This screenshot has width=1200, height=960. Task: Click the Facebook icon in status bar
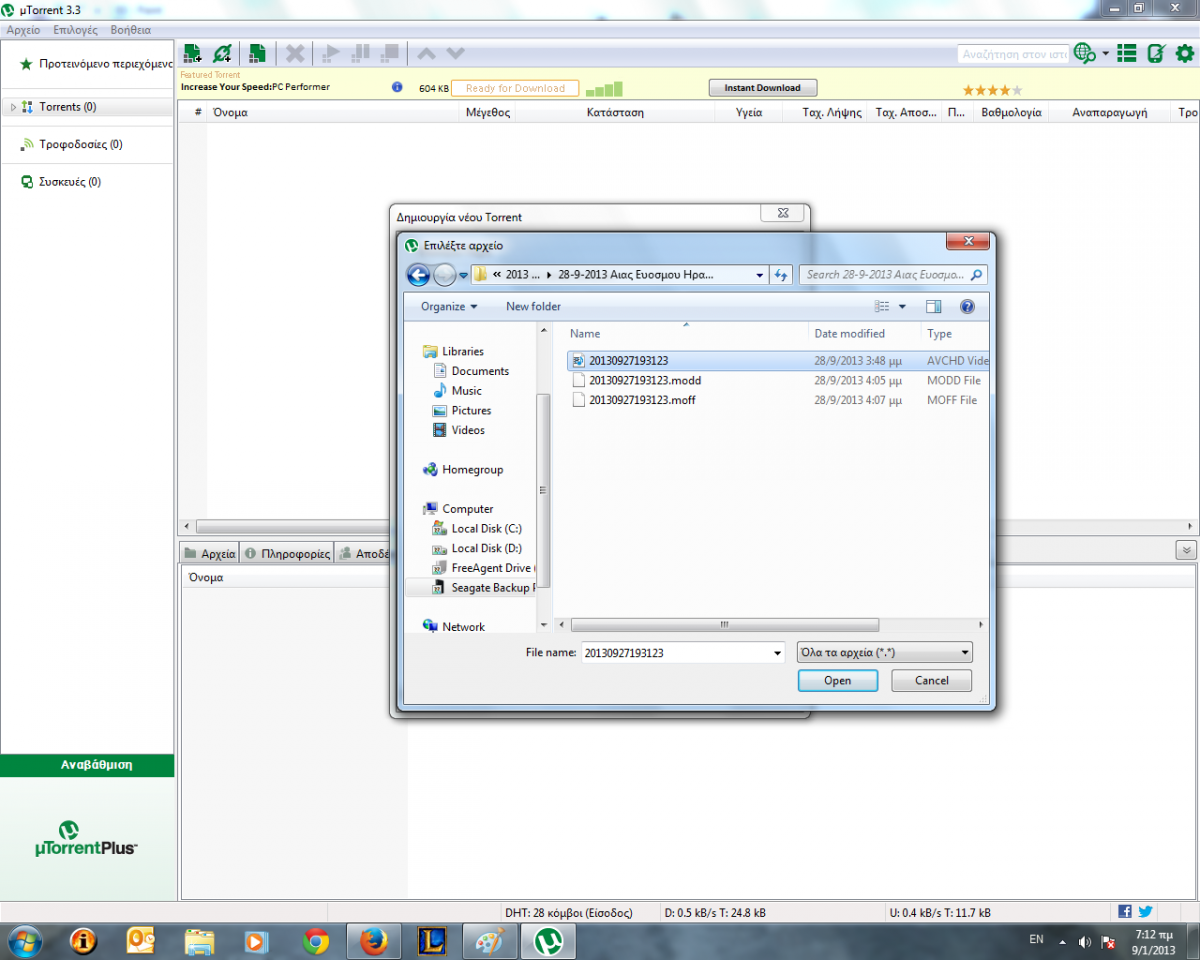tap(1125, 912)
